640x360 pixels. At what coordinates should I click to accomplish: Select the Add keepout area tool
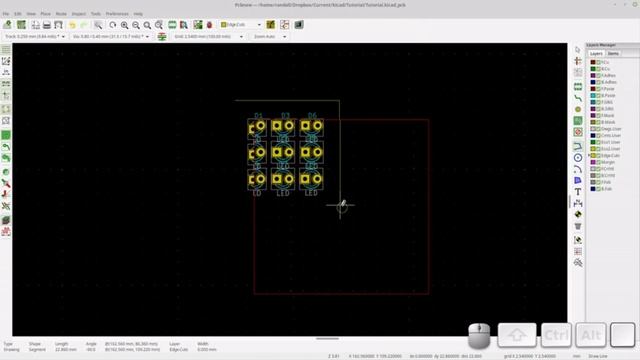point(578,132)
